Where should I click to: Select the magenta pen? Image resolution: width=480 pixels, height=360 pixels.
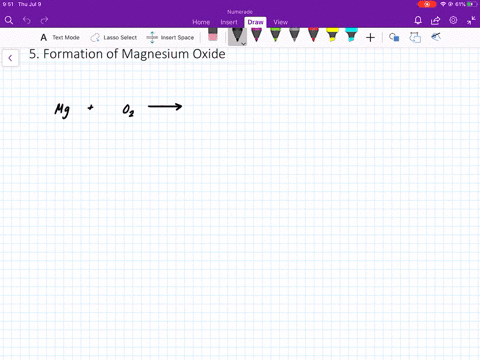click(x=256, y=35)
